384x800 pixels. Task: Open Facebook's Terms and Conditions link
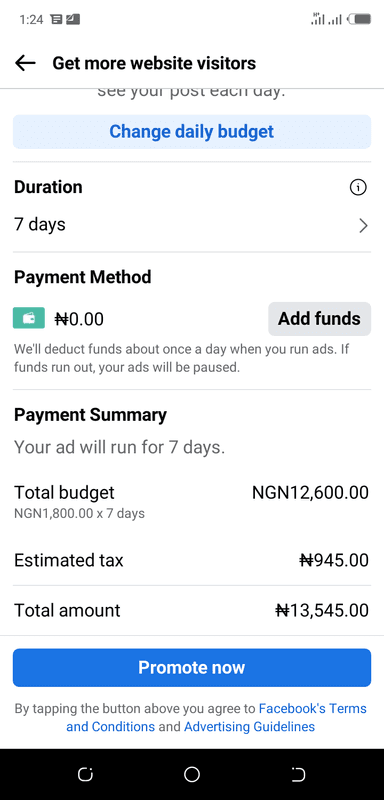pos(216,717)
